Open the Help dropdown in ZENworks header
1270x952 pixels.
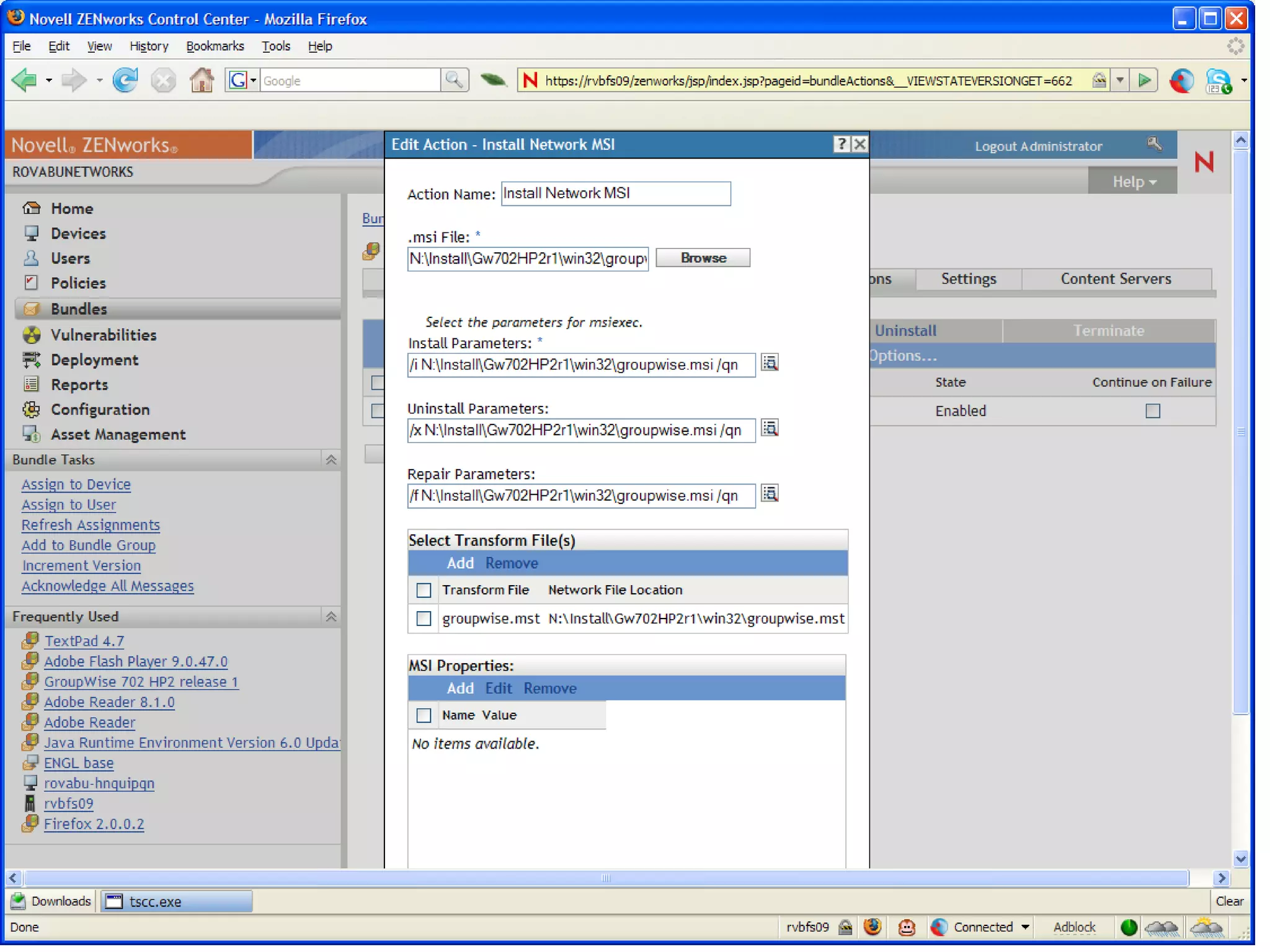[1133, 182]
